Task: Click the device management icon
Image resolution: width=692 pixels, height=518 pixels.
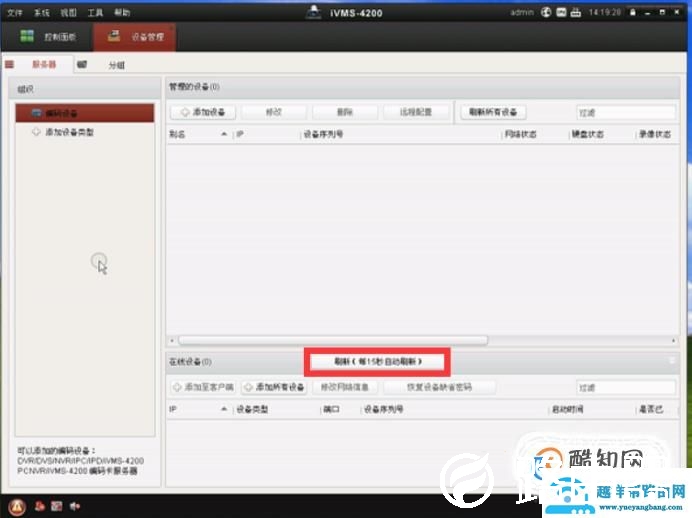Action: pos(114,36)
